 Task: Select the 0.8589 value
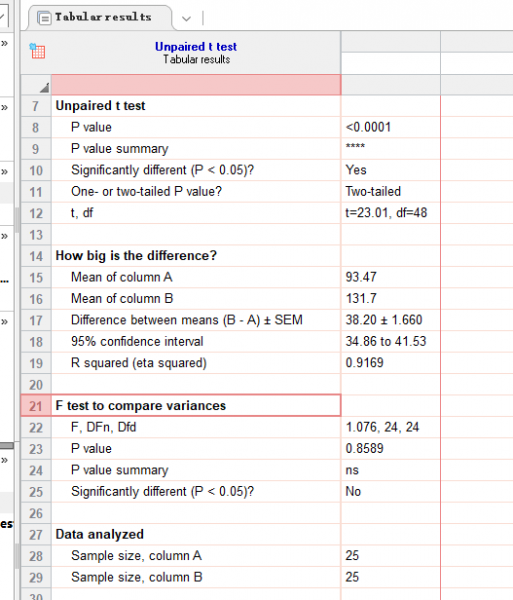pyautogui.click(x=365, y=448)
